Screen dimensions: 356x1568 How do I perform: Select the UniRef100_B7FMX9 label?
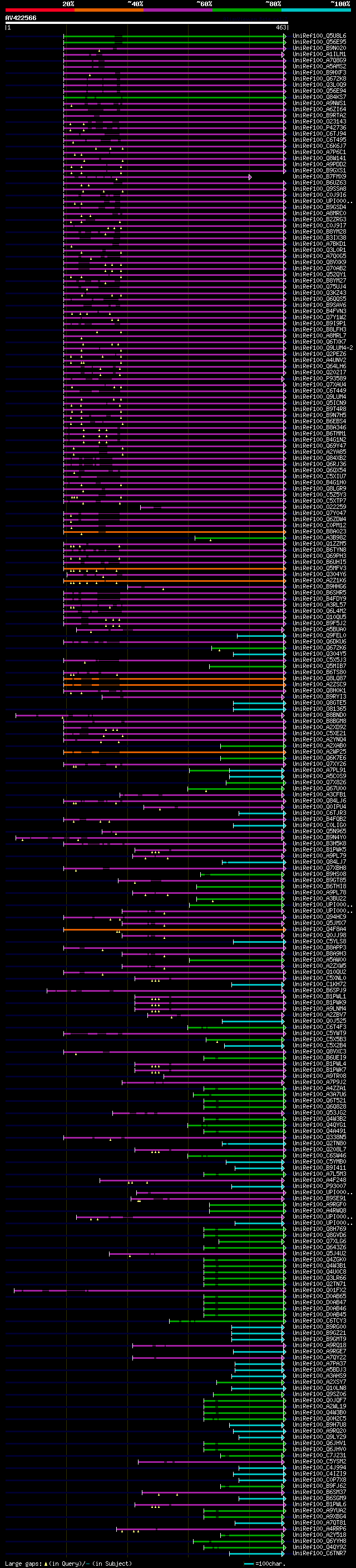coord(319,176)
